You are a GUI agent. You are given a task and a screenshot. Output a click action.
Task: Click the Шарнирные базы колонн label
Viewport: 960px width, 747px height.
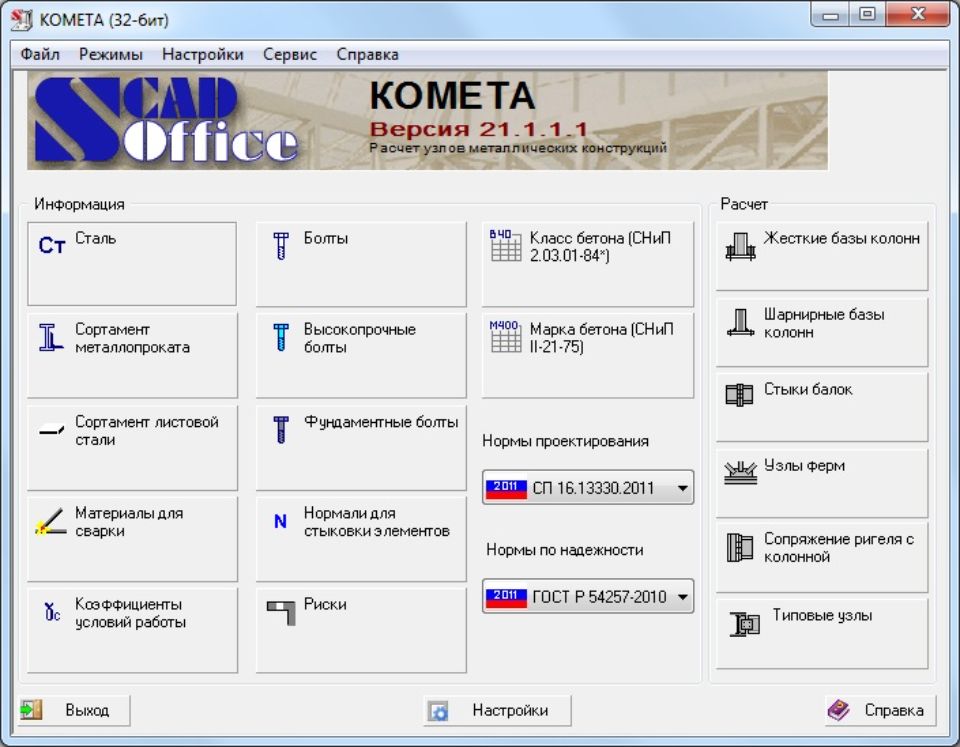[823, 323]
